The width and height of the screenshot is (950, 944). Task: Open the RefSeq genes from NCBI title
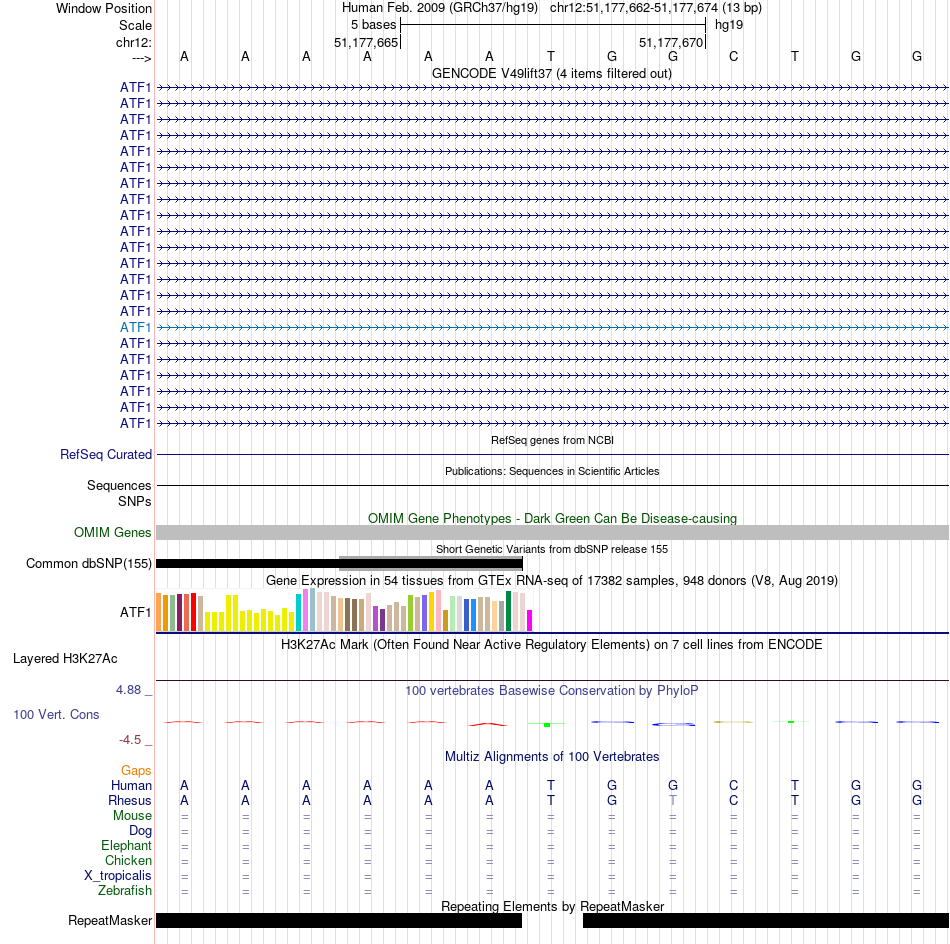552,440
